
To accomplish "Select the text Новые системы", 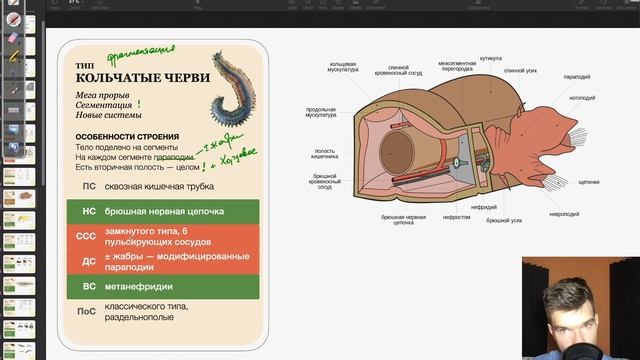I will click(x=108, y=115).
